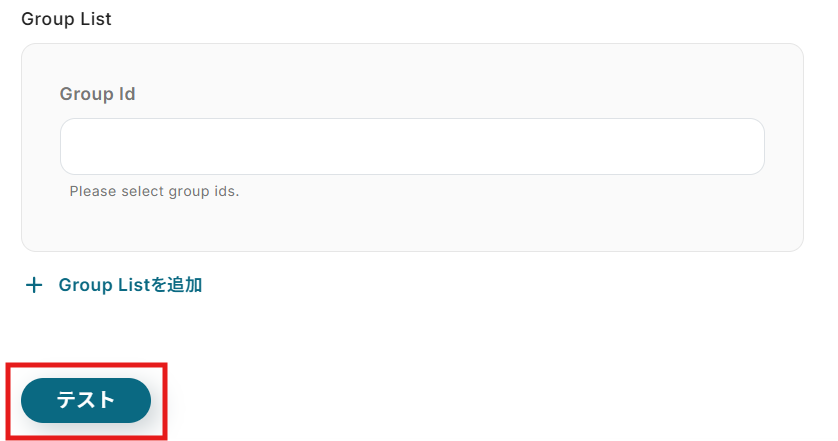Screen dimensions: 838x441
Task: Click the Group Listを追加 text
Action: click(130, 285)
